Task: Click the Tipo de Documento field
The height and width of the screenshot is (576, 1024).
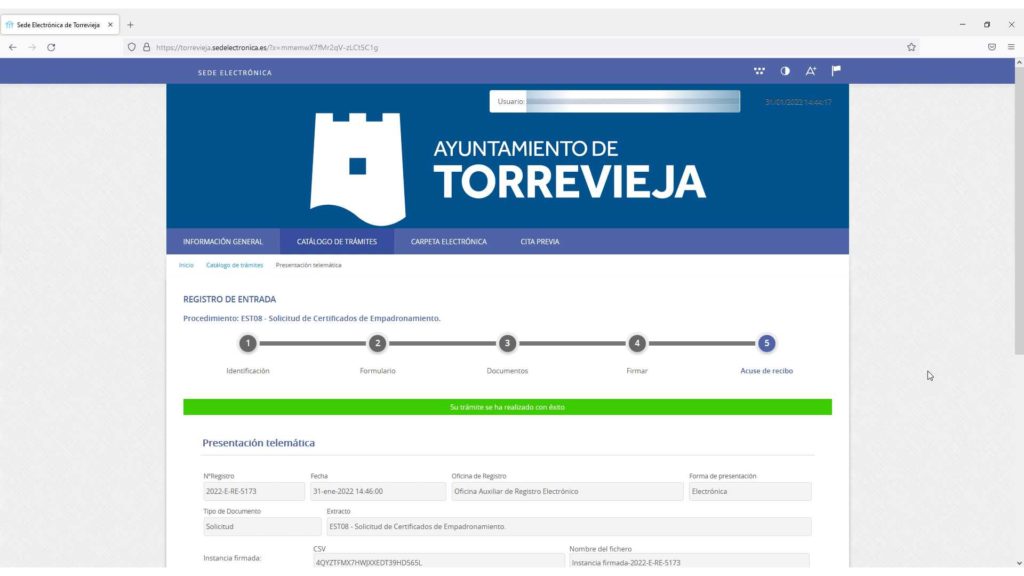Action: click(x=262, y=526)
